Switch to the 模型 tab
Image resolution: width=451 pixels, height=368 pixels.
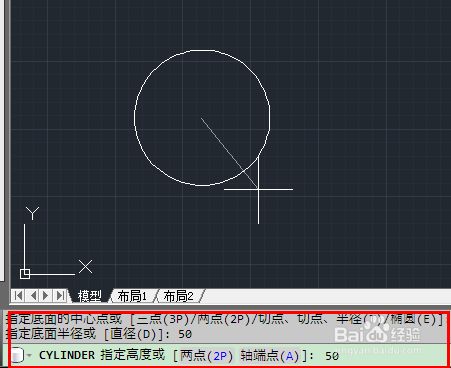pos(89,296)
